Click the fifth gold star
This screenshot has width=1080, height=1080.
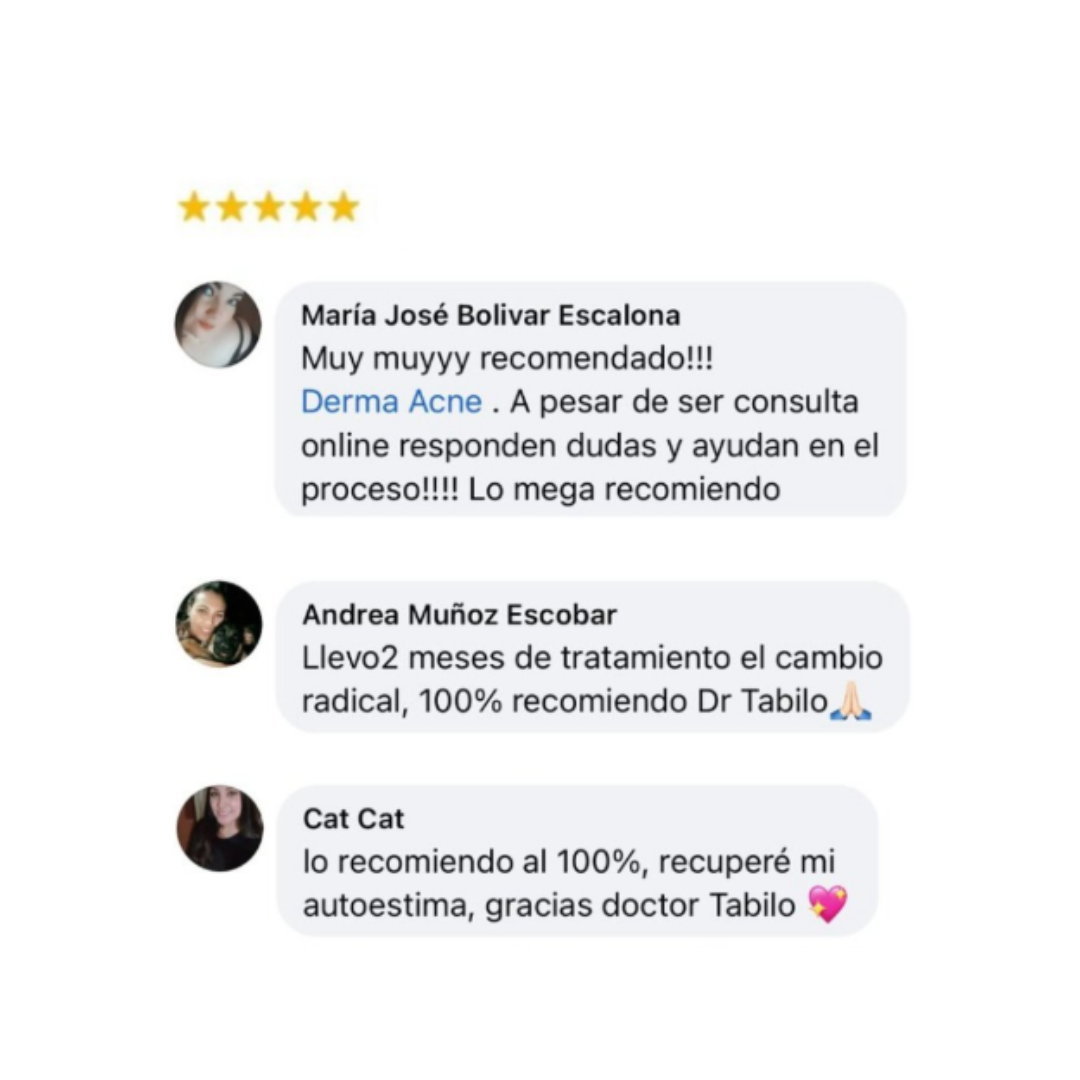click(x=344, y=207)
